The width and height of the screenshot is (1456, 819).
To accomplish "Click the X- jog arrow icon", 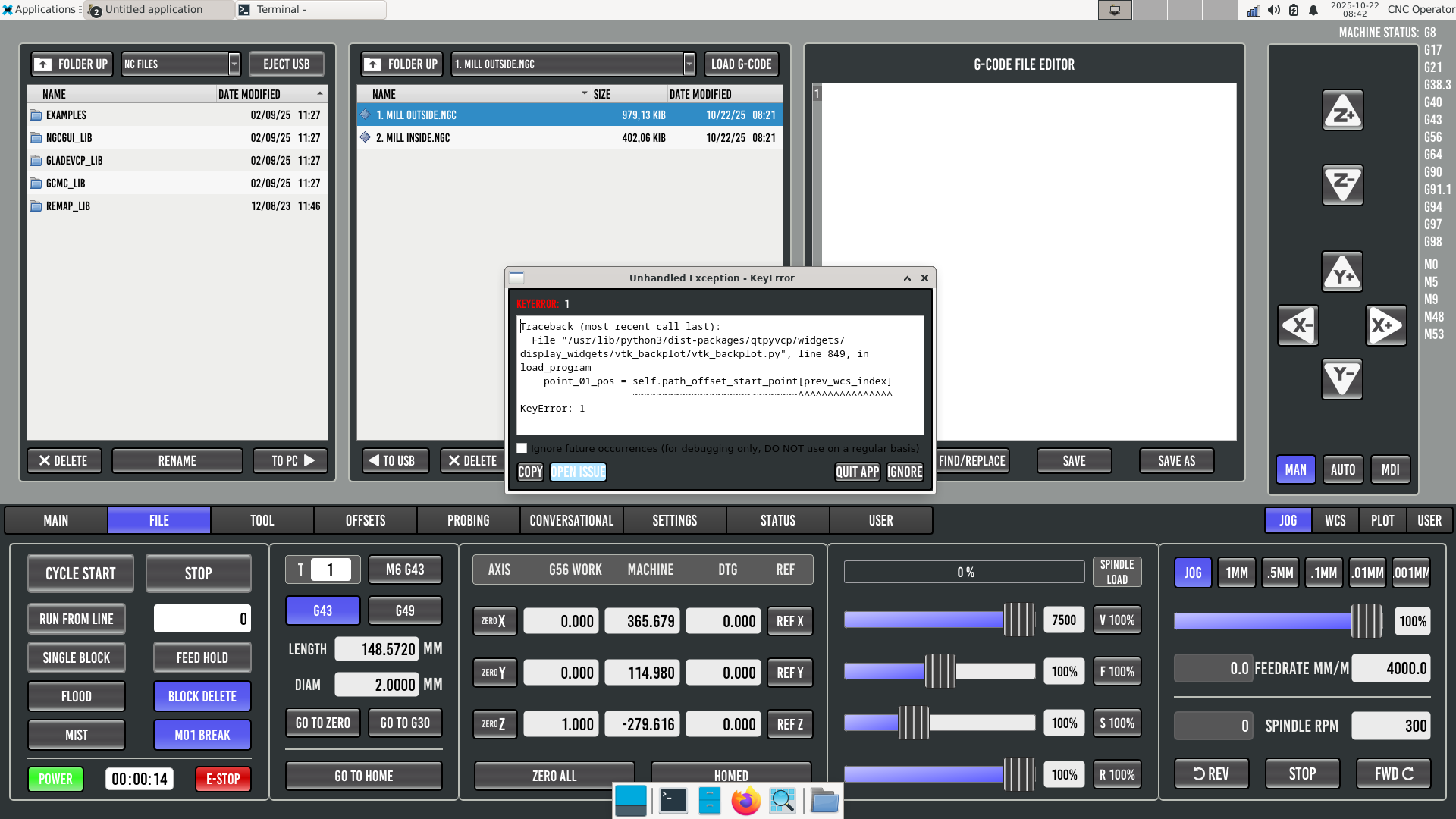I will click(1298, 326).
